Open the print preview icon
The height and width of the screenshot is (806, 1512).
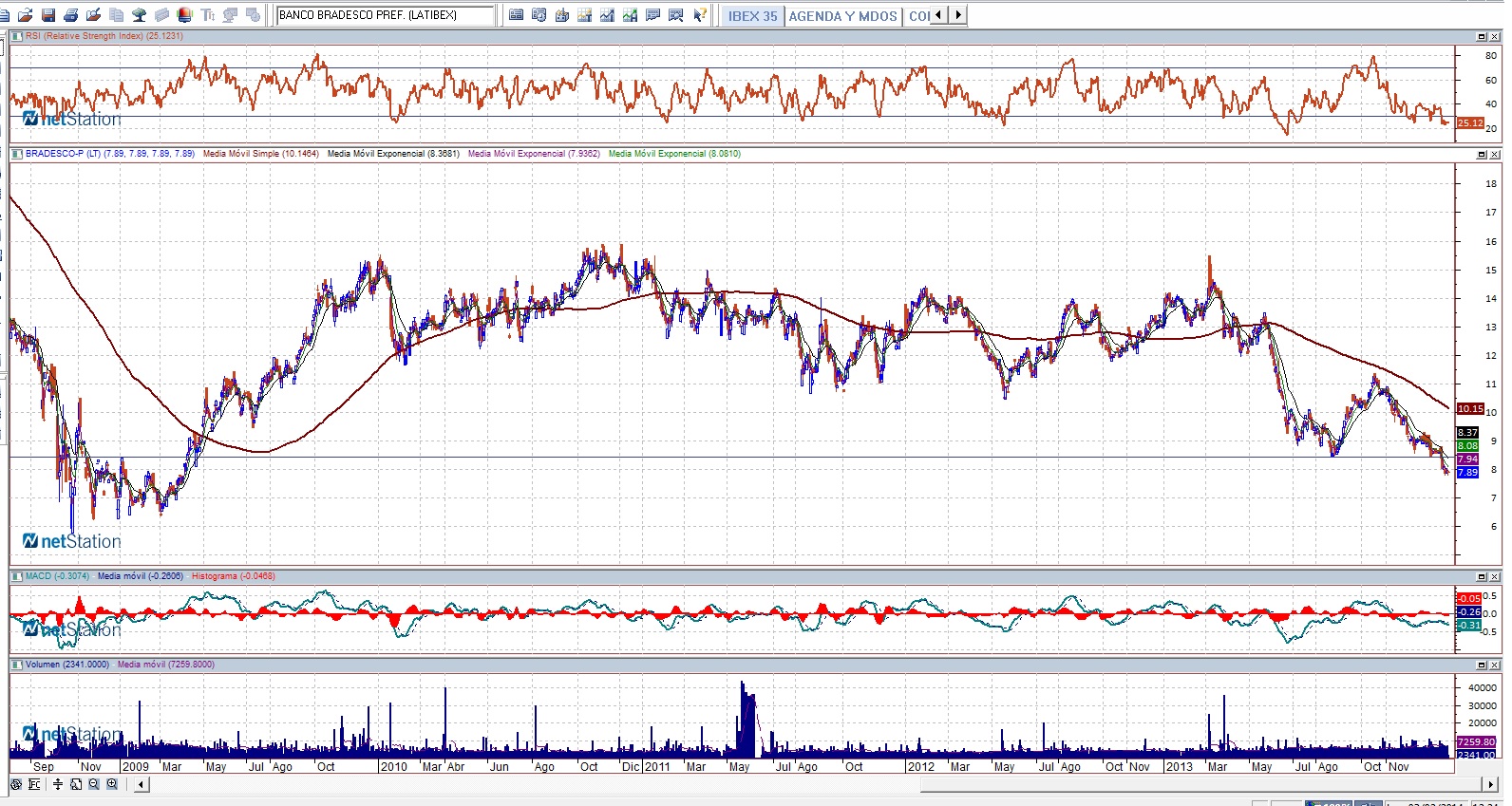pyautogui.click(x=93, y=15)
